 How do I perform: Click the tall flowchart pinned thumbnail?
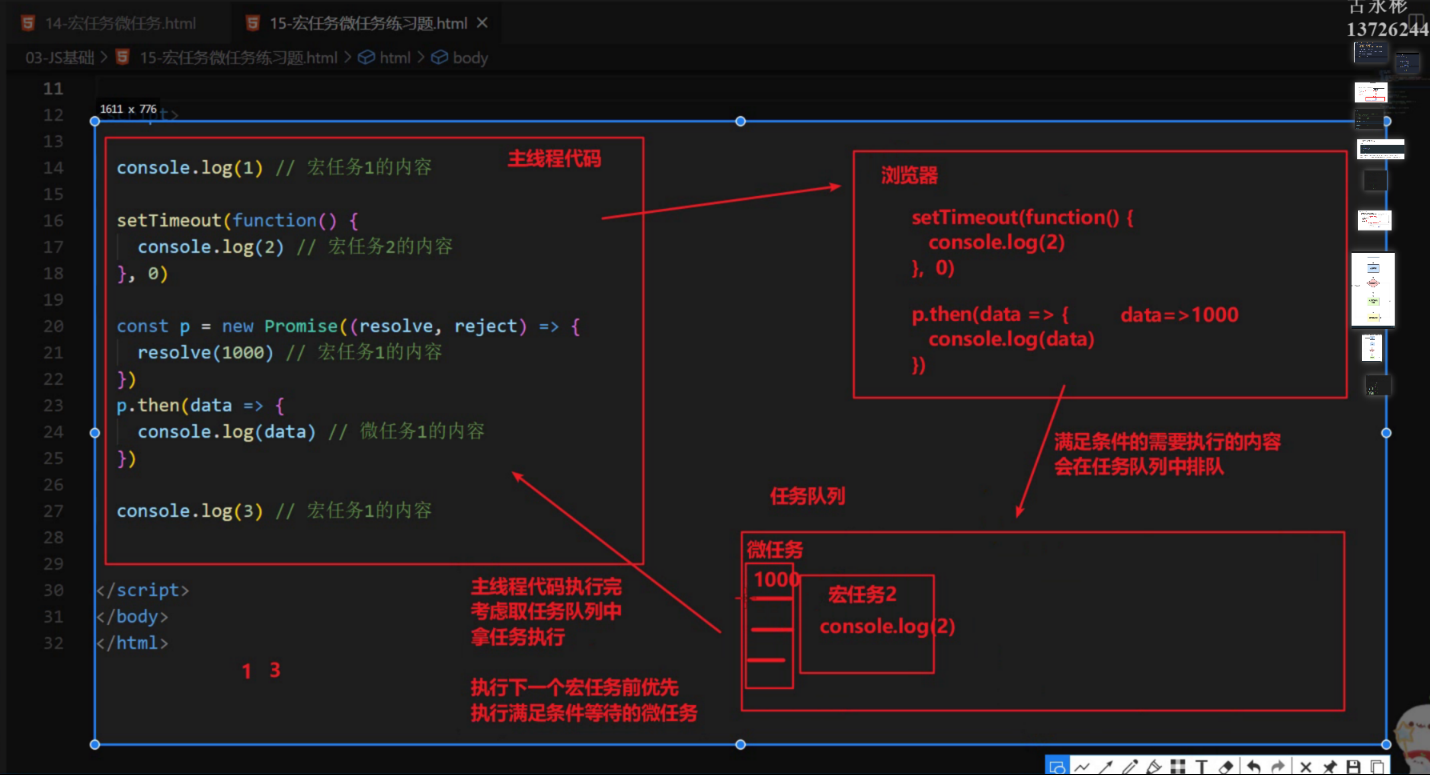(x=1373, y=289)
